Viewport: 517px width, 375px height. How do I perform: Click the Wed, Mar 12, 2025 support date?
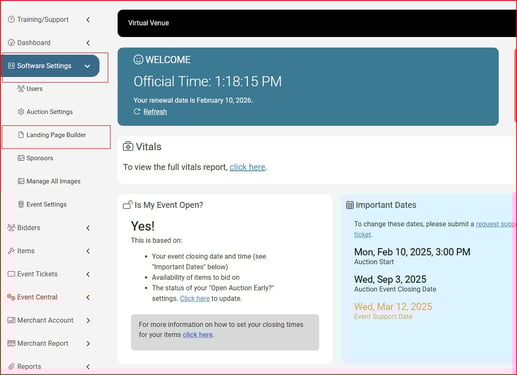pos(393,307)
